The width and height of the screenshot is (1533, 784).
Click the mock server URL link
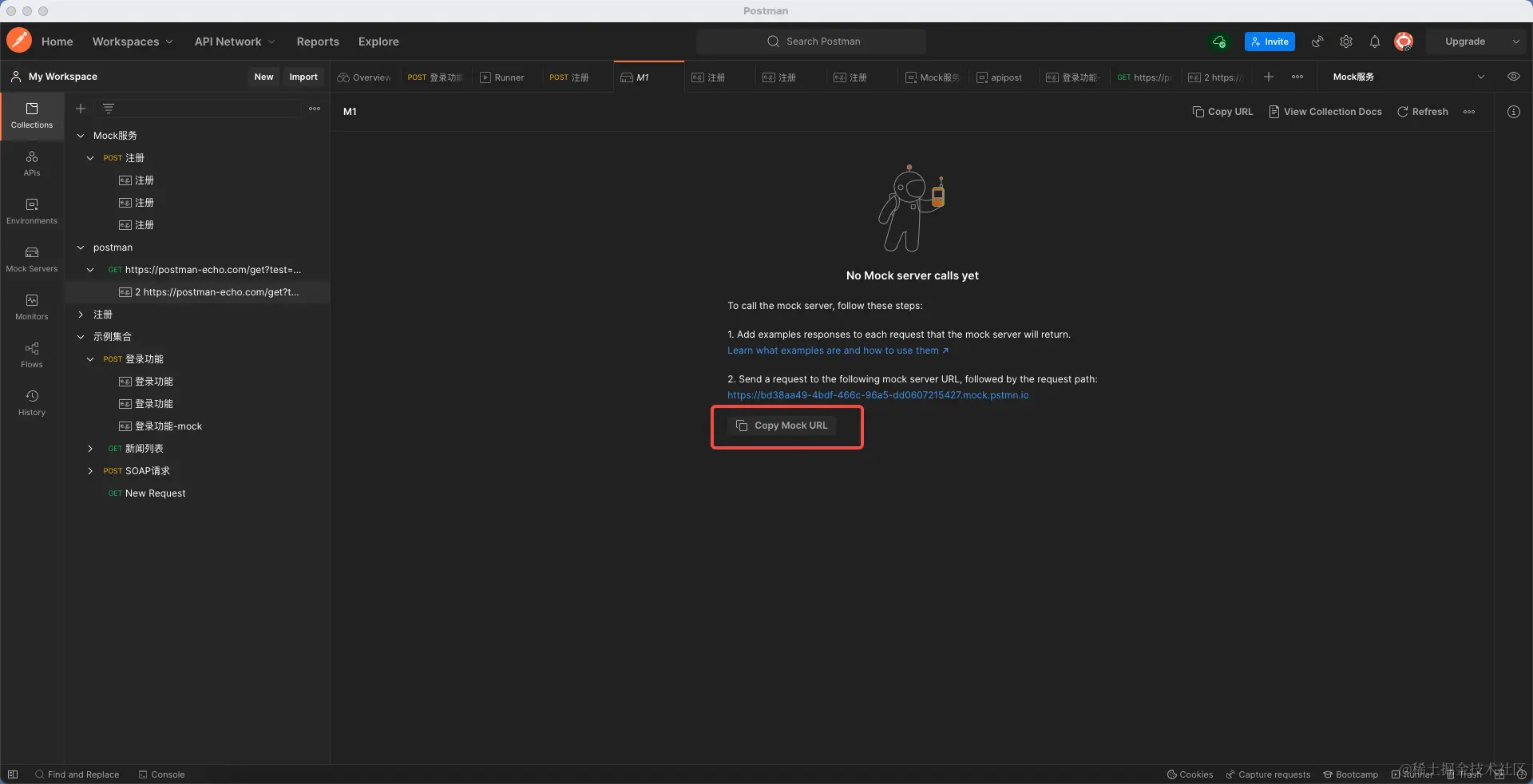click(877, 395)
